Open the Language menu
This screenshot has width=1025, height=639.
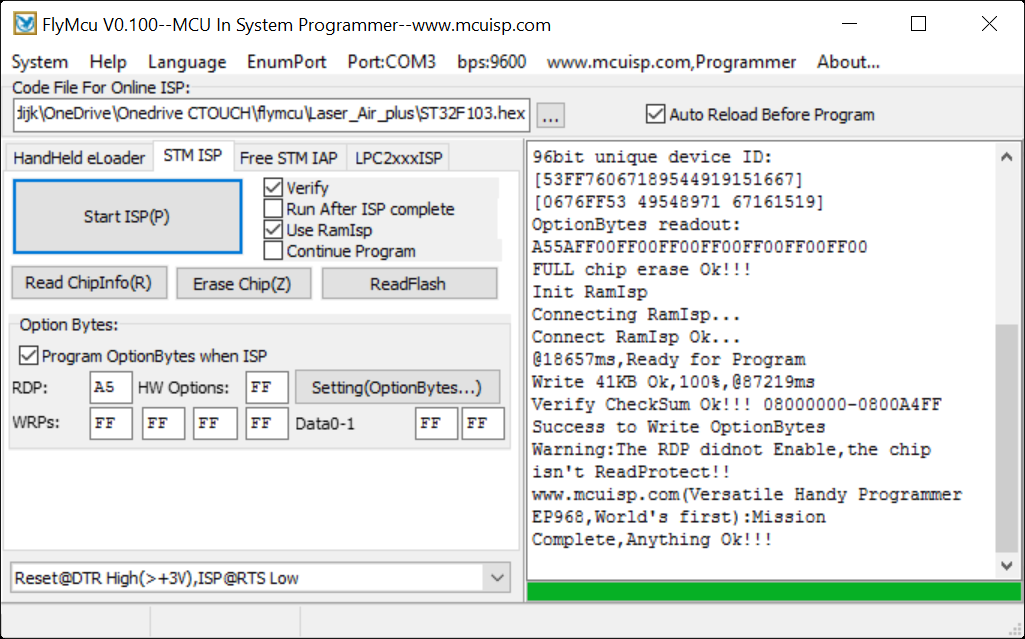tap(187, 62)
